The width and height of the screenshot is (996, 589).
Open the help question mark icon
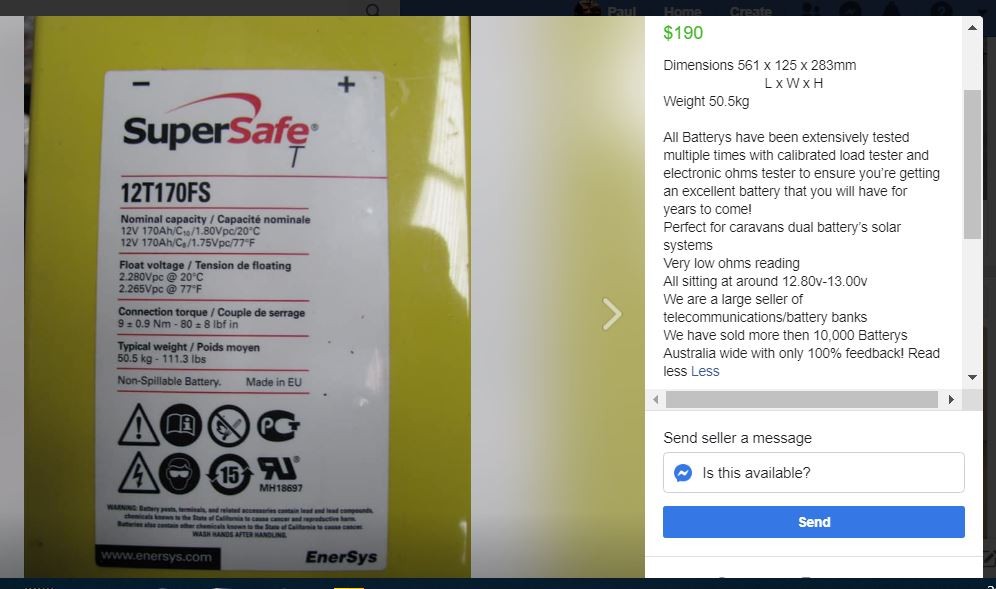pos(941,10)
